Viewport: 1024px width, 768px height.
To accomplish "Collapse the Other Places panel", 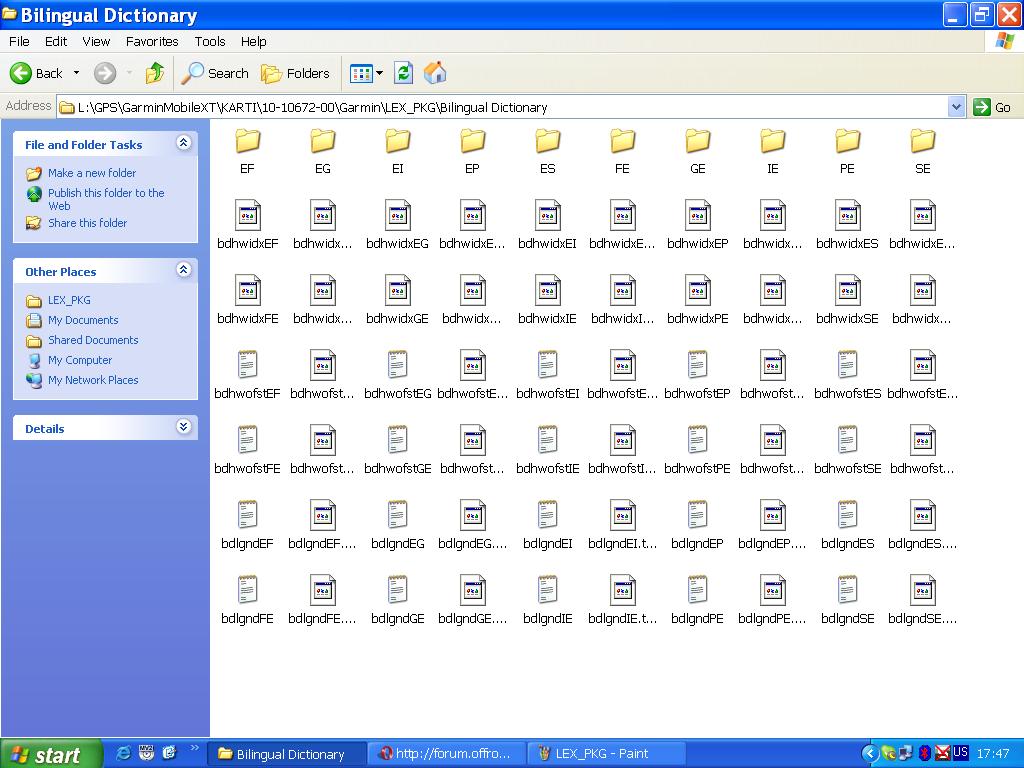I will point(183,271).
